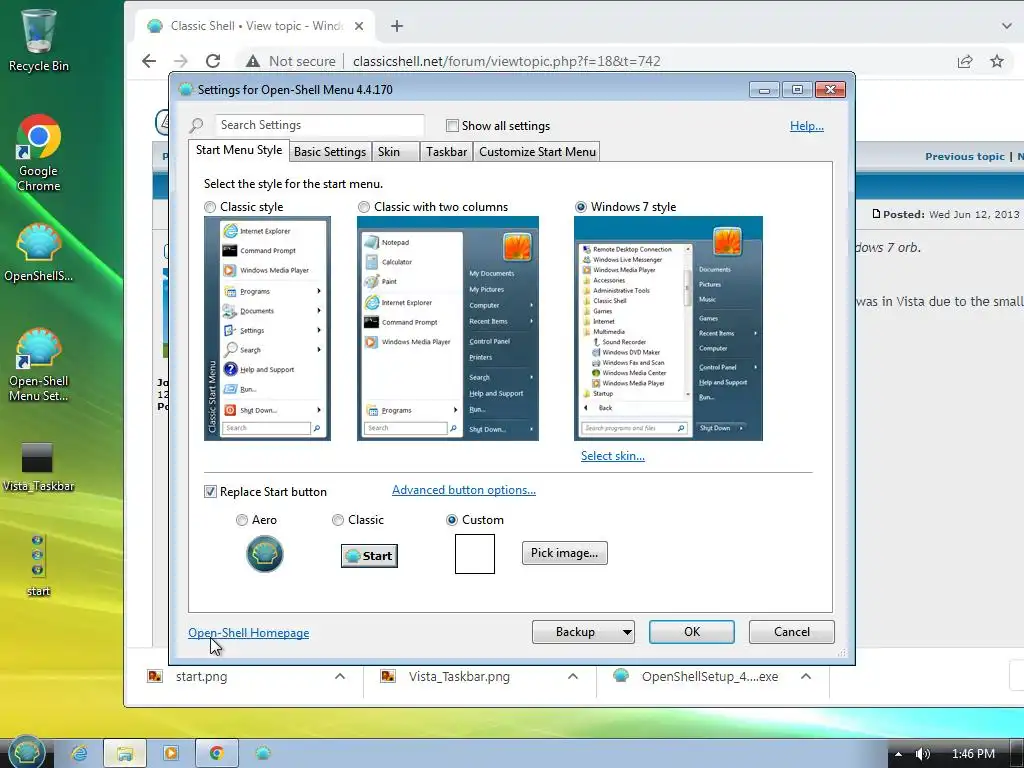
Task: Confirm settings with OK button
Action: pyautogui.click(x=692, y=632)
